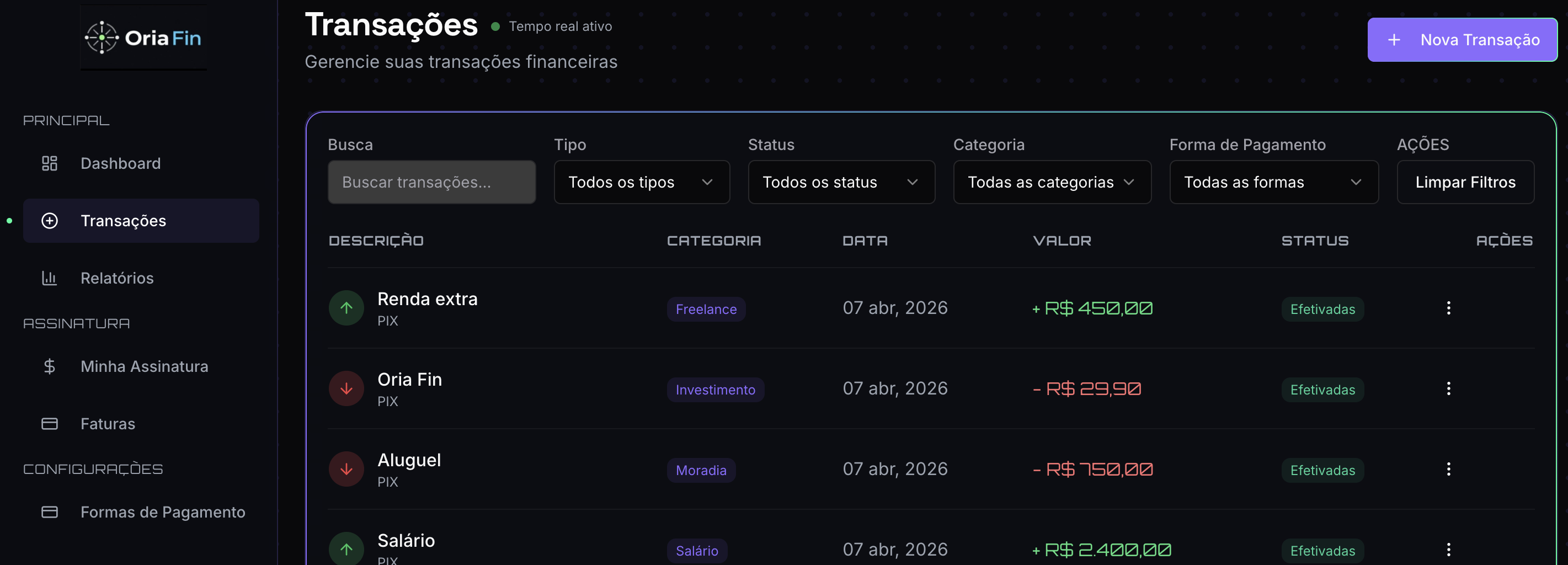The image size is (1568, 565).
Task: Open three-dot actions menu for Salário row
Action: pyautogui.click(x=1448, y=549)
